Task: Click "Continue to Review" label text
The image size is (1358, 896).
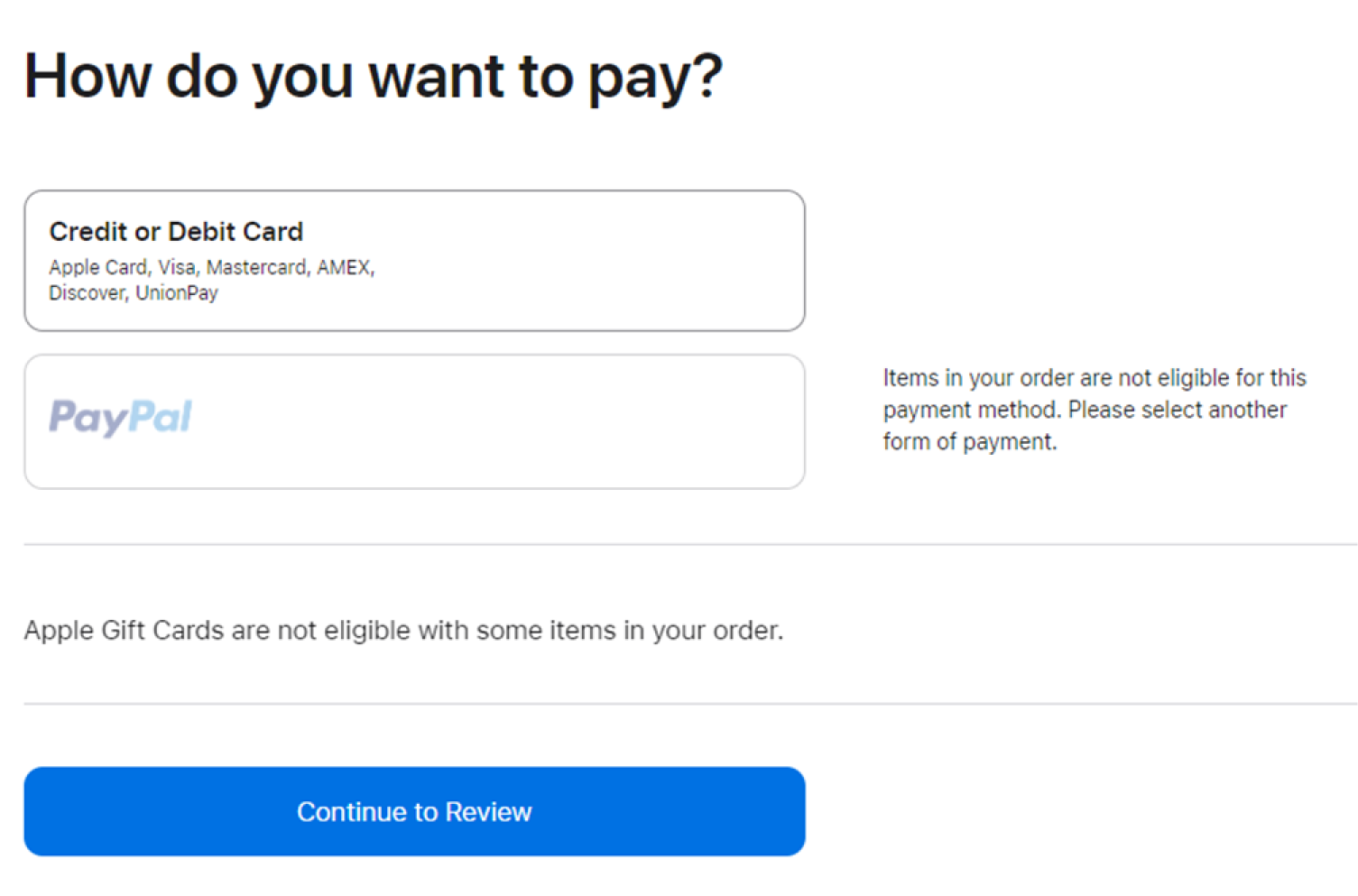Action: 414,812
